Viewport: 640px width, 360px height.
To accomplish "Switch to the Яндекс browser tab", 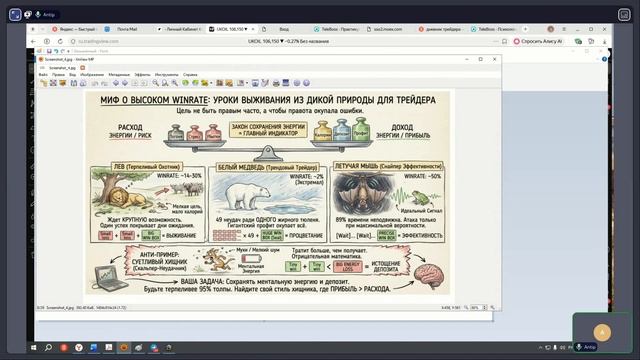I will point(74,29).
